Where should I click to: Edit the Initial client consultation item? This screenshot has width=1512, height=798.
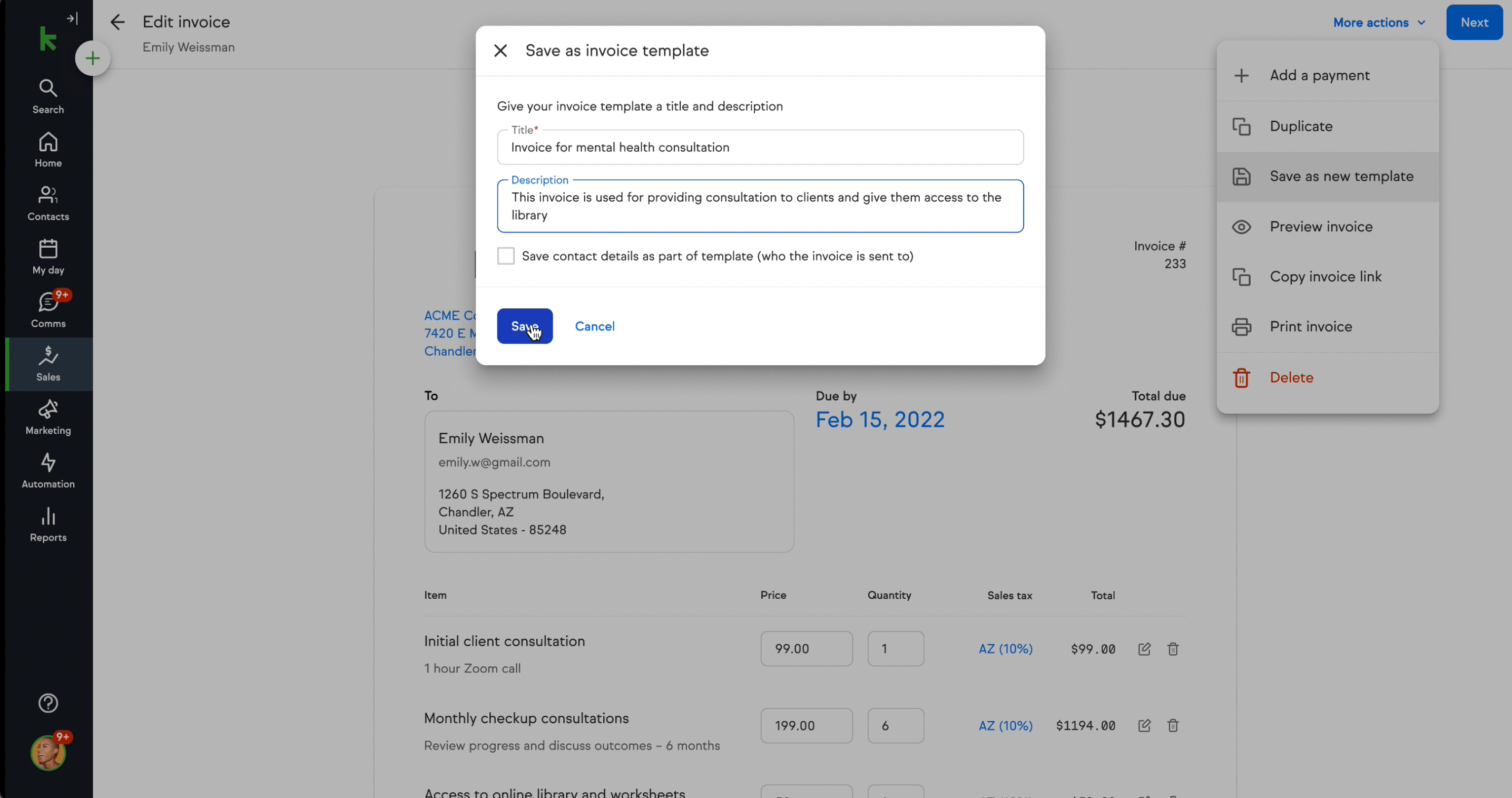click(1144, 649)
